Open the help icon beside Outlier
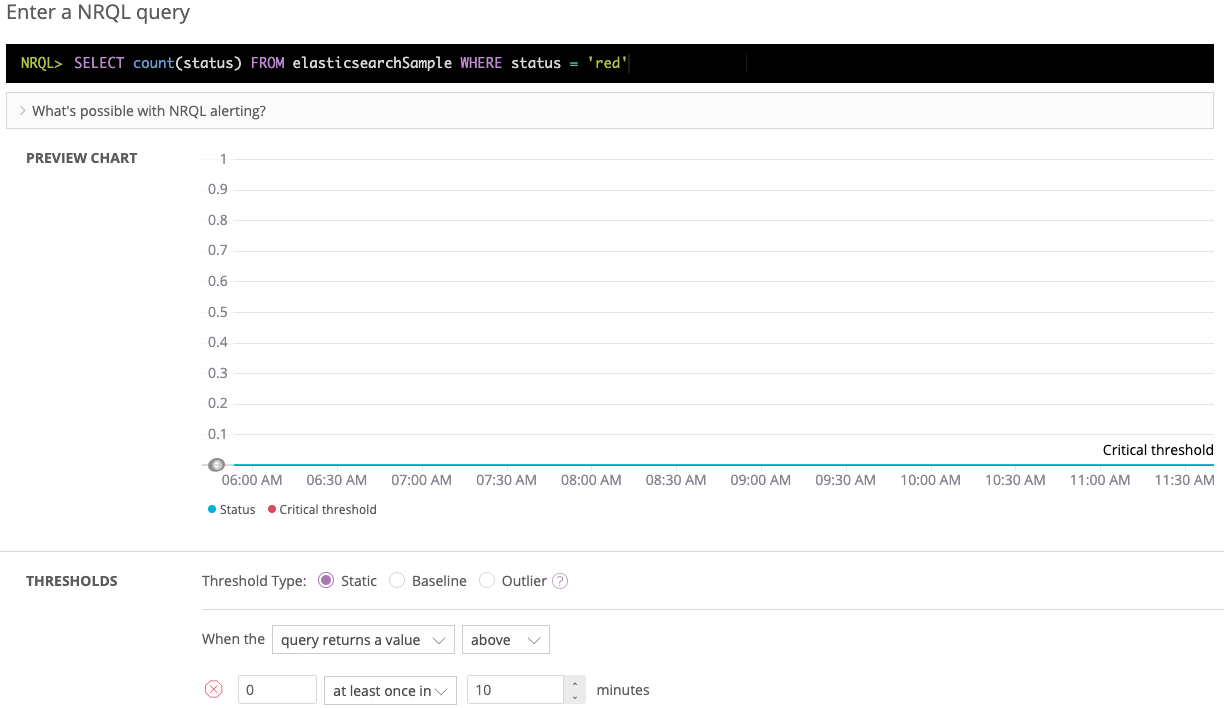 point(560,581)
